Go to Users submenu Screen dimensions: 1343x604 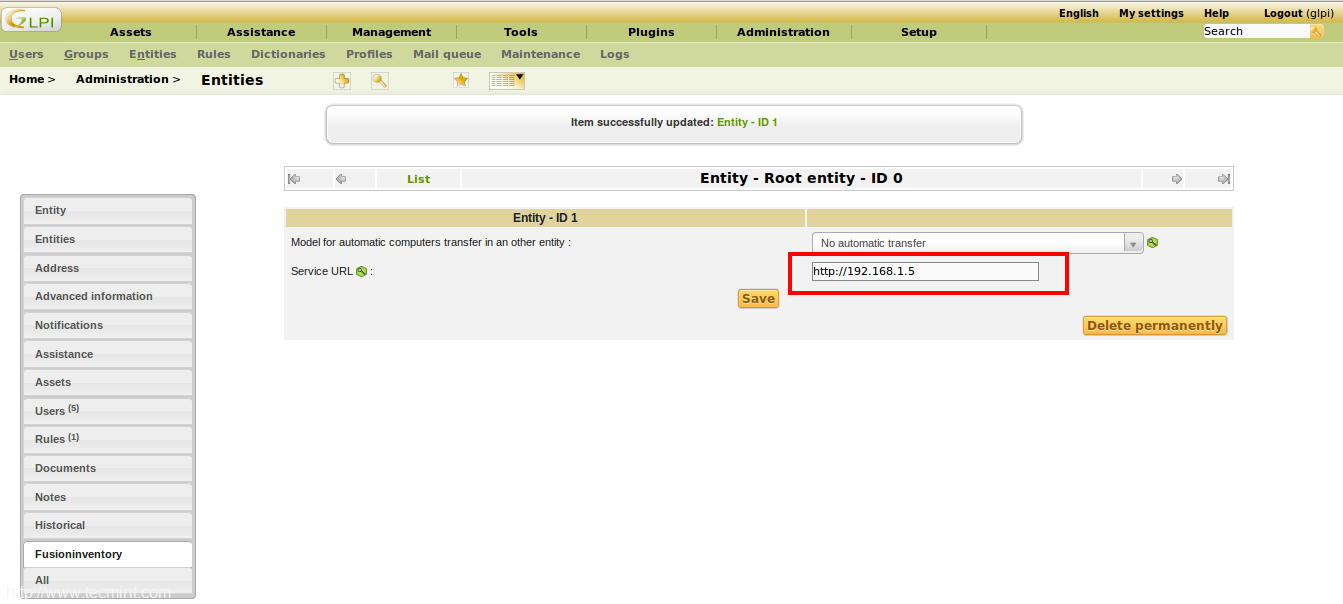(x=27, y=54)
